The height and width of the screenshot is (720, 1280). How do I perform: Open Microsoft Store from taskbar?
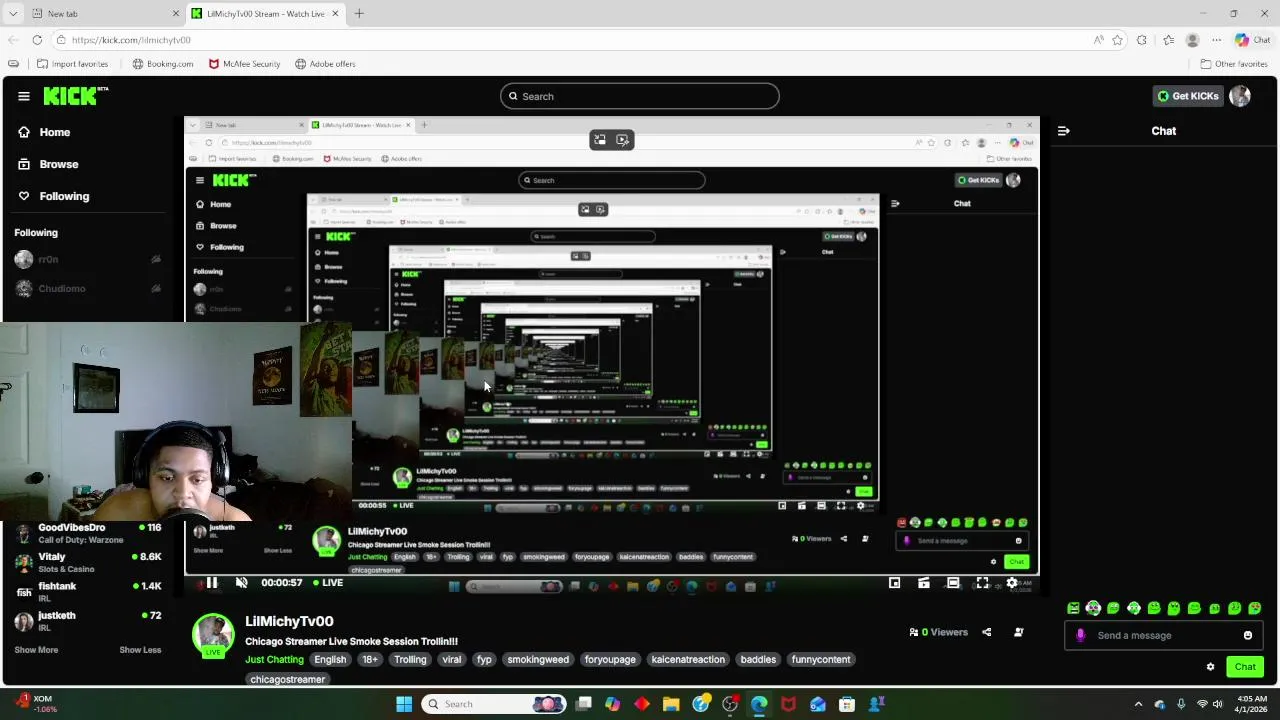pos(847,704)
